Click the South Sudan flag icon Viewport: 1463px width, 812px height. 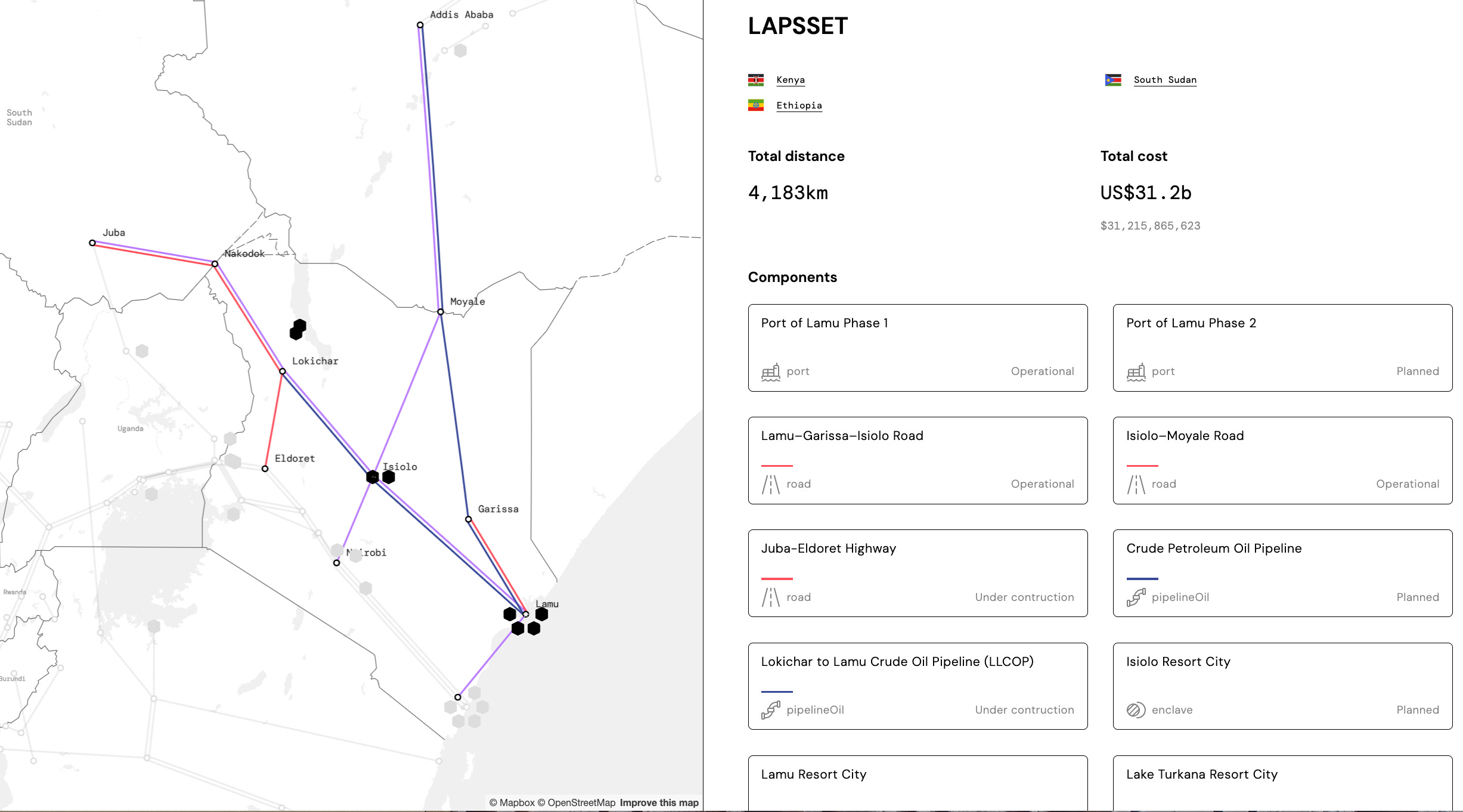pos(1112,80)
